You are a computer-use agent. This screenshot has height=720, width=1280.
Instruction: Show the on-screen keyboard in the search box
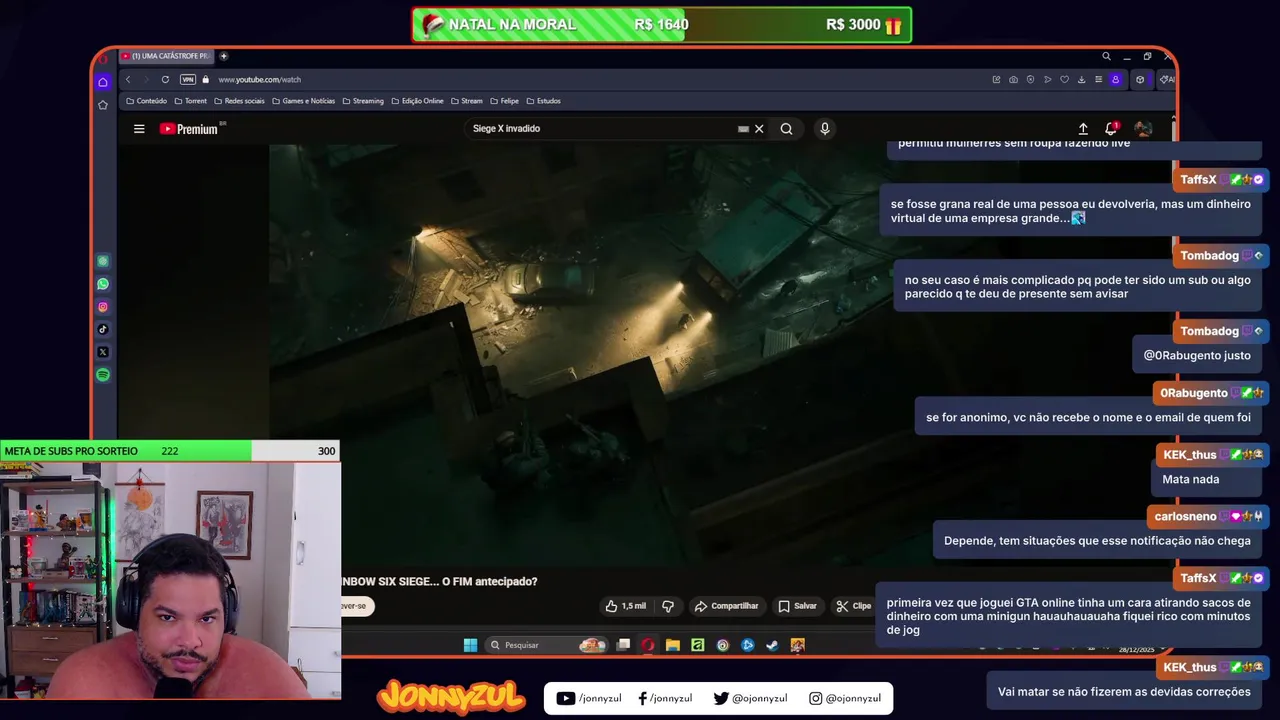(x=743, y=129)
